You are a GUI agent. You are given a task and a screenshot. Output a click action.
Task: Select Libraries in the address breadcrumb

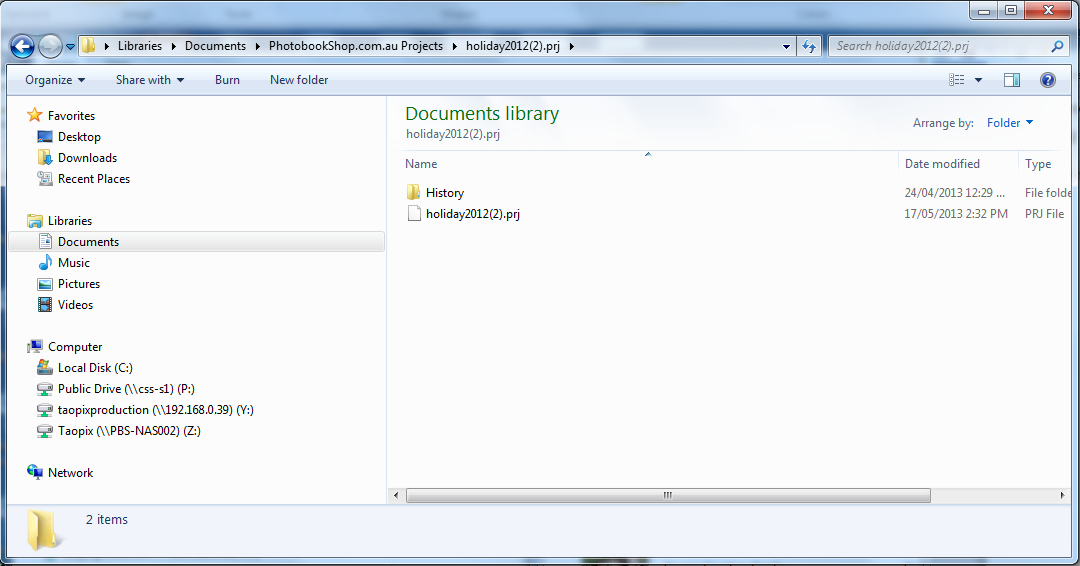pos(140,46)
